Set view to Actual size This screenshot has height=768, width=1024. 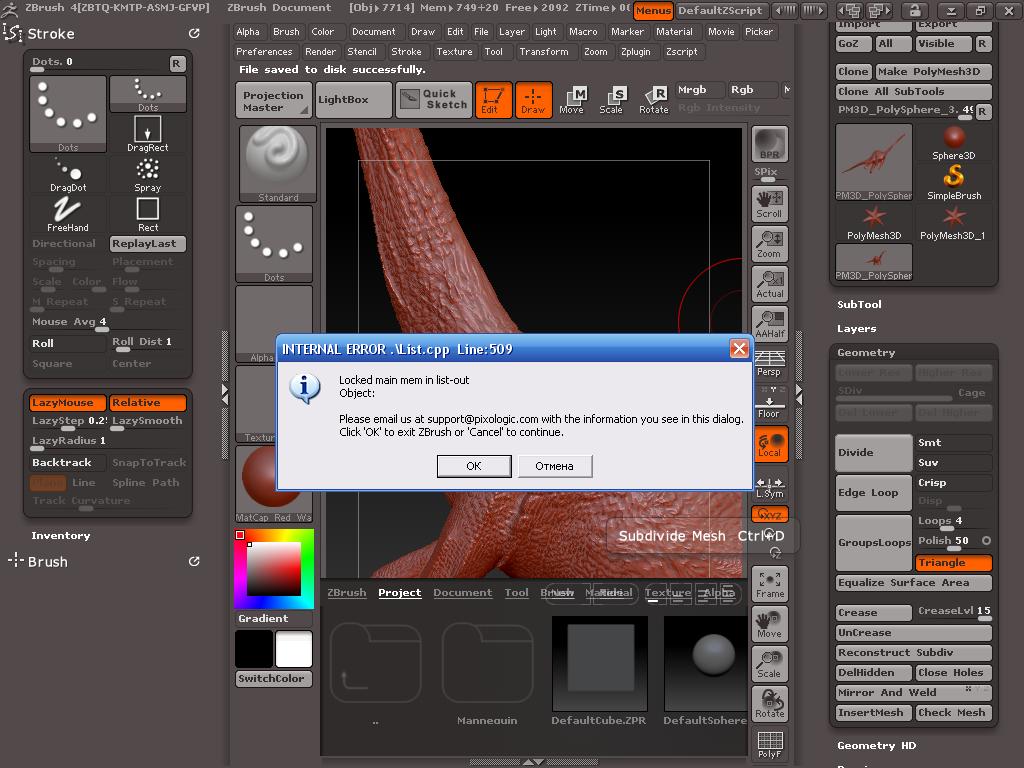point(769,283)
